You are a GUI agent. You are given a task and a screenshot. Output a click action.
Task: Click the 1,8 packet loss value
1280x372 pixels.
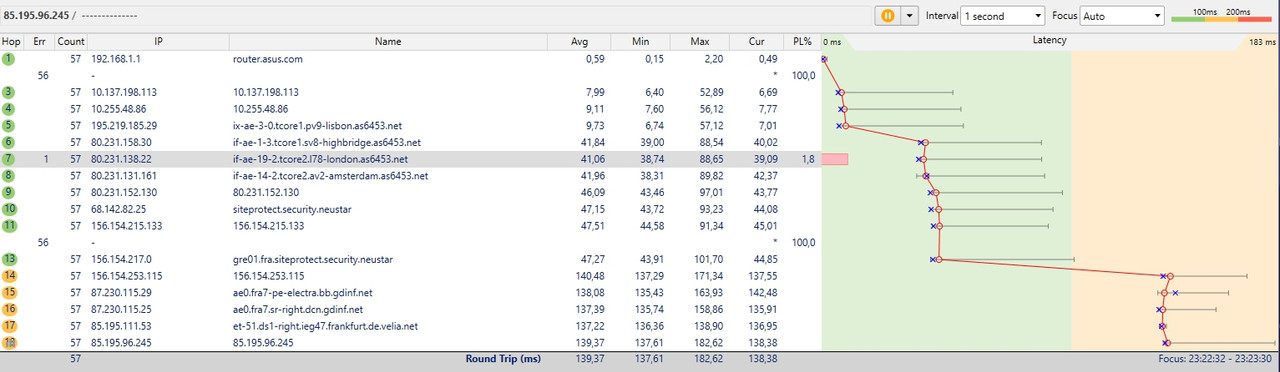coord(807,158)
